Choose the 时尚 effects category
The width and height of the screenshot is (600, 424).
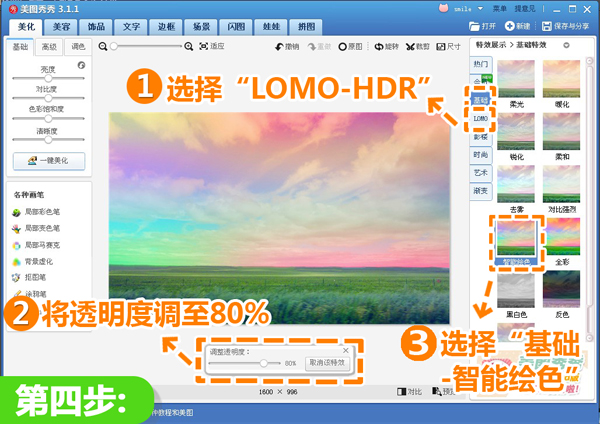[x=481, y=155]
